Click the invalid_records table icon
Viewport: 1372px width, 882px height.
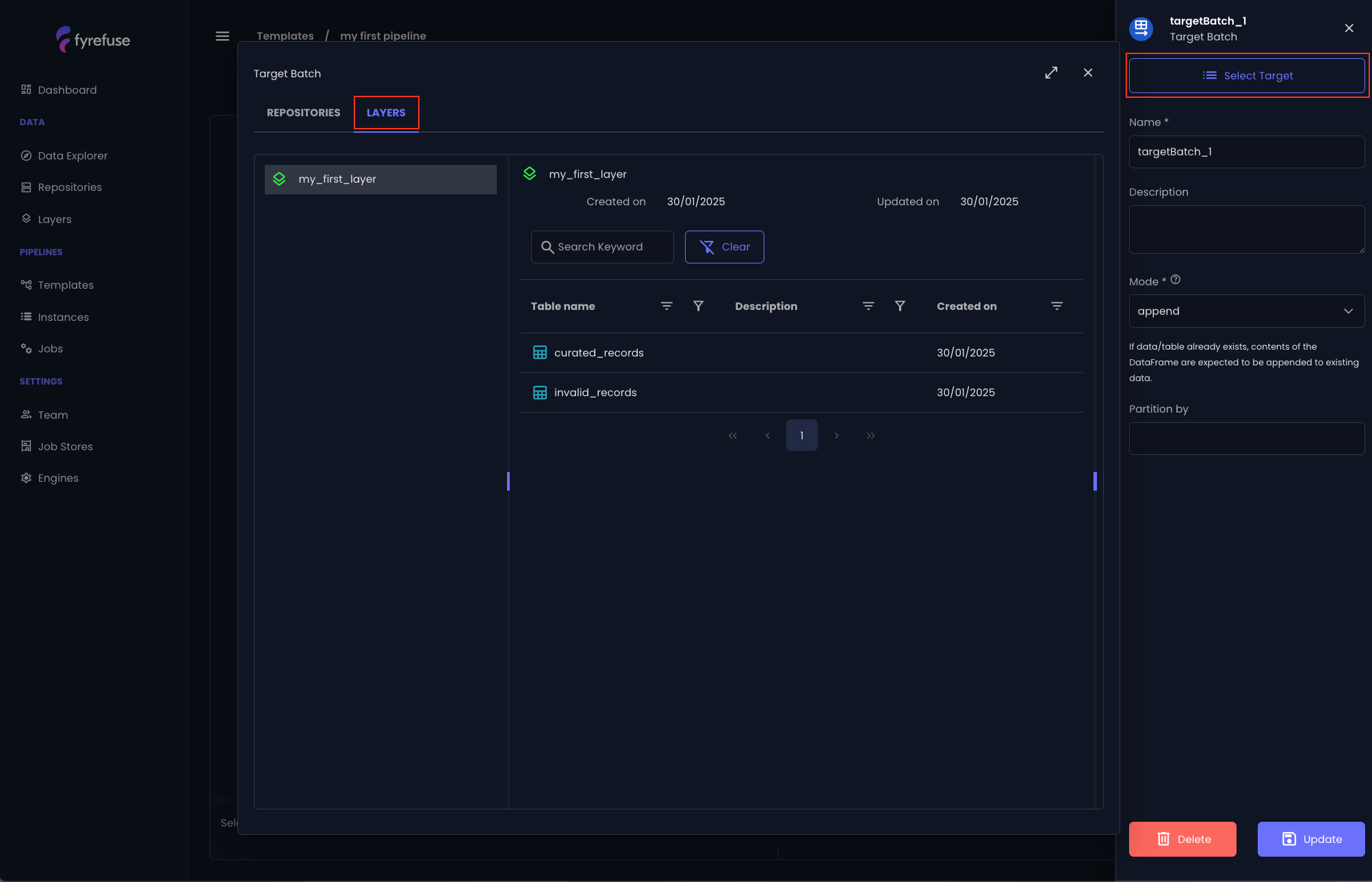pyautogui.click(x=540, y=392)
